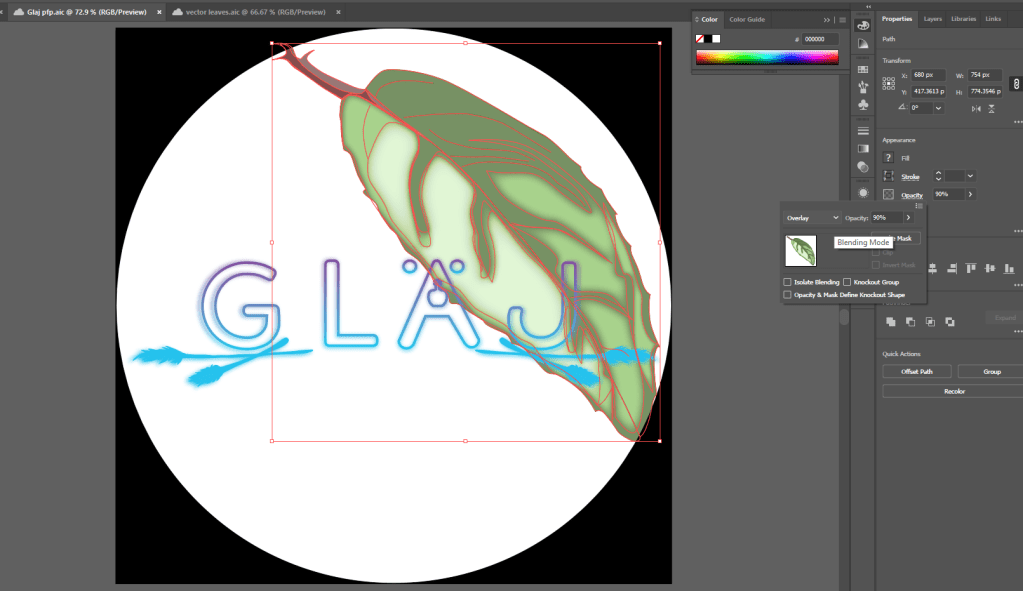Open the stroke weight dropdown arrow
1023x591 pixels.
point(970,176)
